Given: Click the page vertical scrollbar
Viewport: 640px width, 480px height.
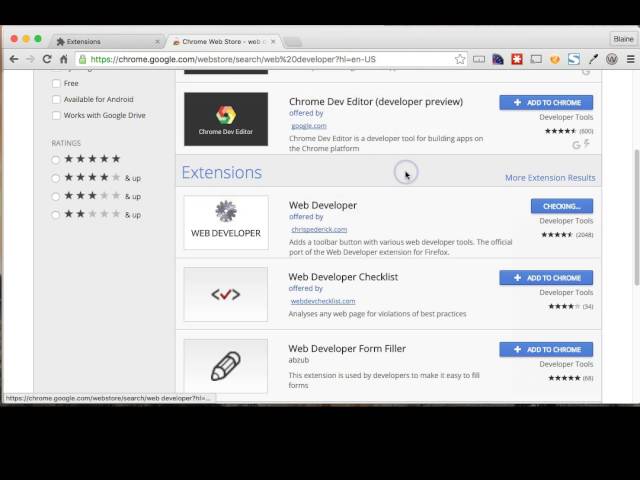Looking at the screenshot, I should 637,218.
